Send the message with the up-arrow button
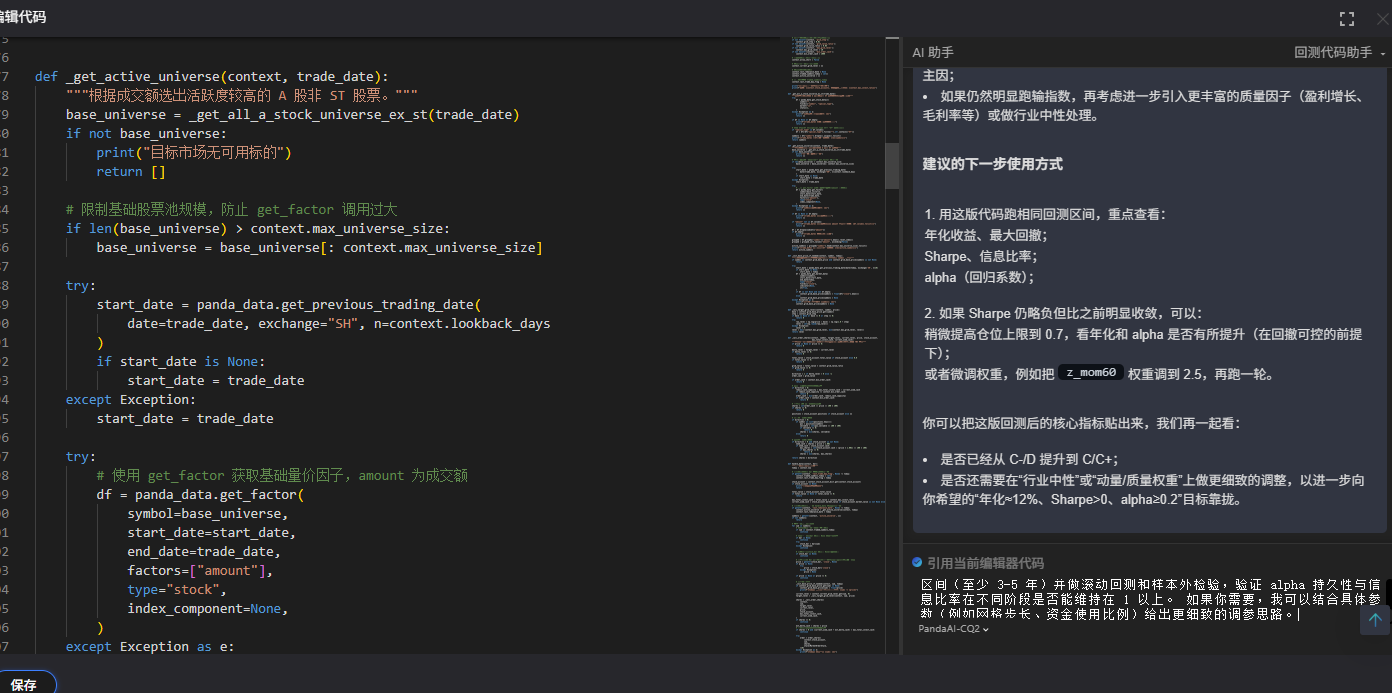The height and width of the screenshot is (693, 1392). click(1374, 620)
